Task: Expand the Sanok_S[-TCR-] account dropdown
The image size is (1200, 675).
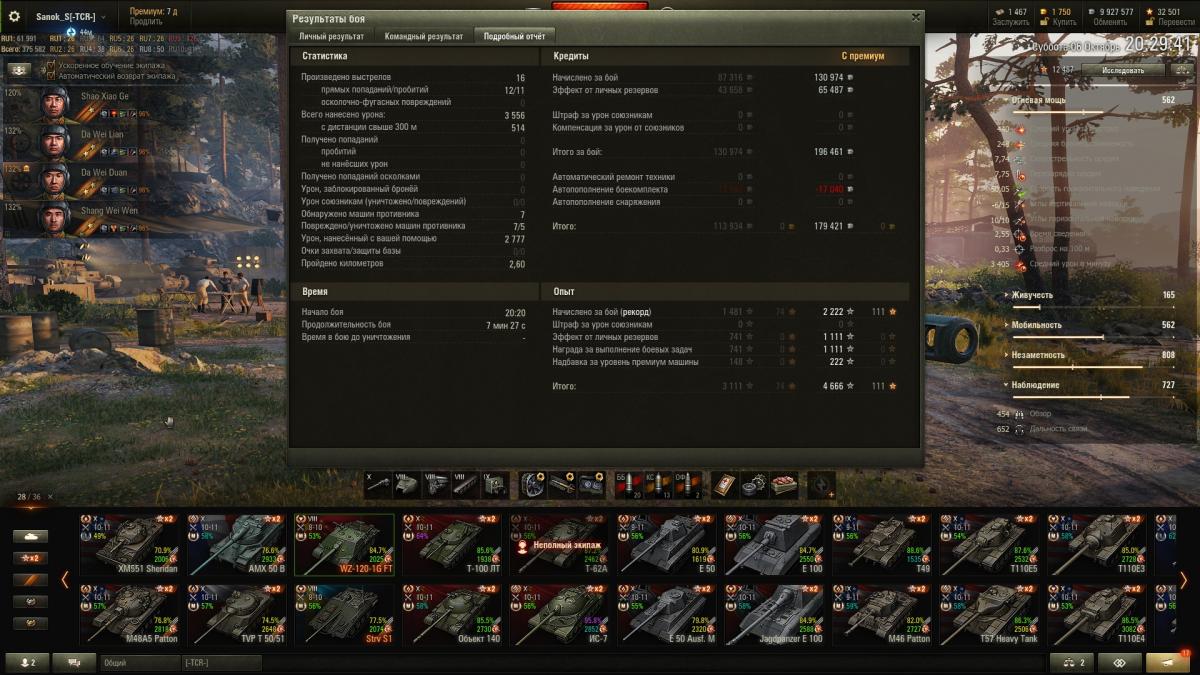Action: (x=72, y=17)
